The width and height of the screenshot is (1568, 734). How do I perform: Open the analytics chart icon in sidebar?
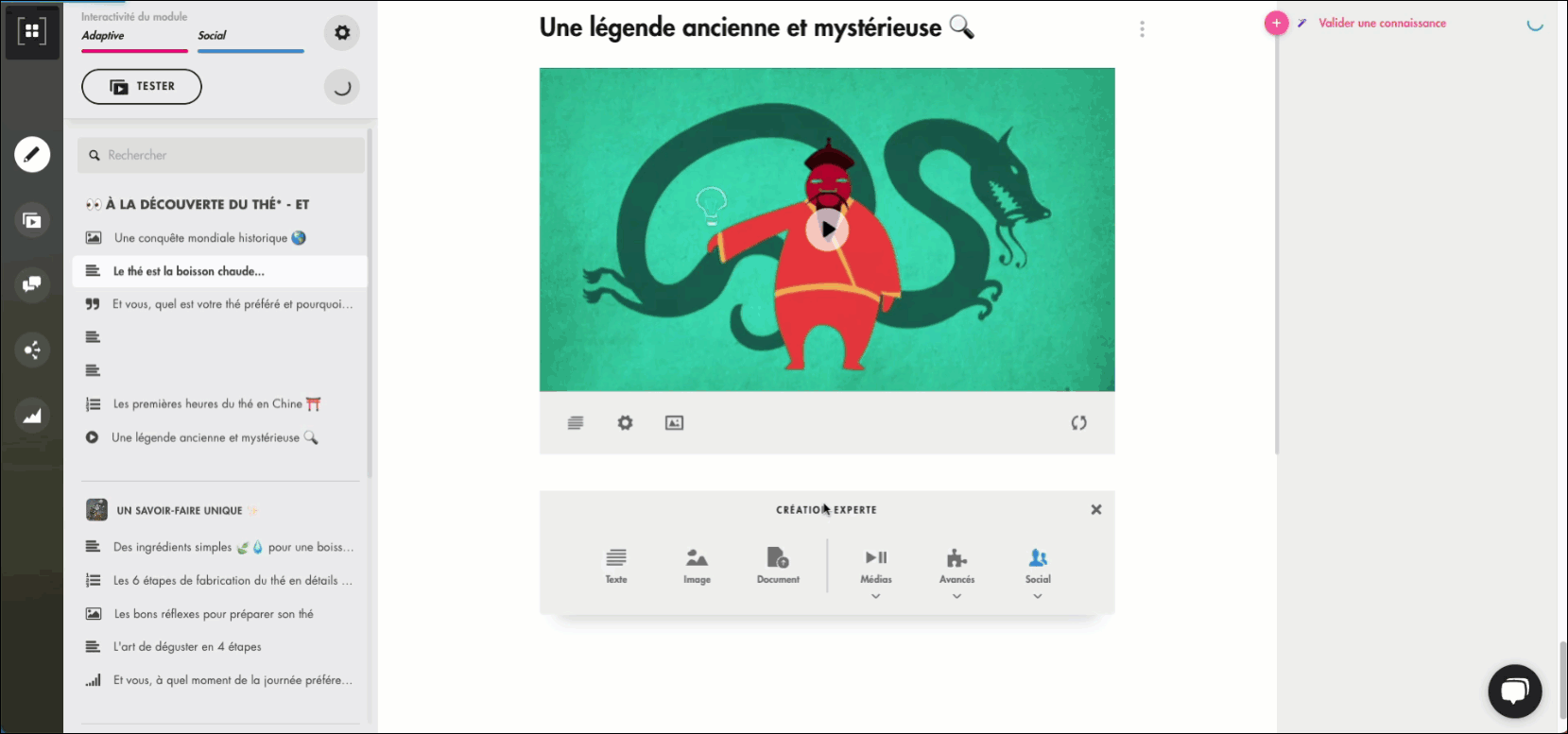(x=32, y=416)
